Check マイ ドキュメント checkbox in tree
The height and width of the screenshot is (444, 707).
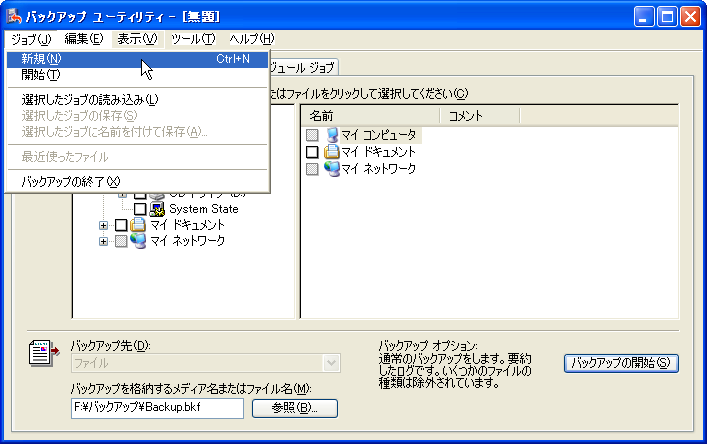121,225
